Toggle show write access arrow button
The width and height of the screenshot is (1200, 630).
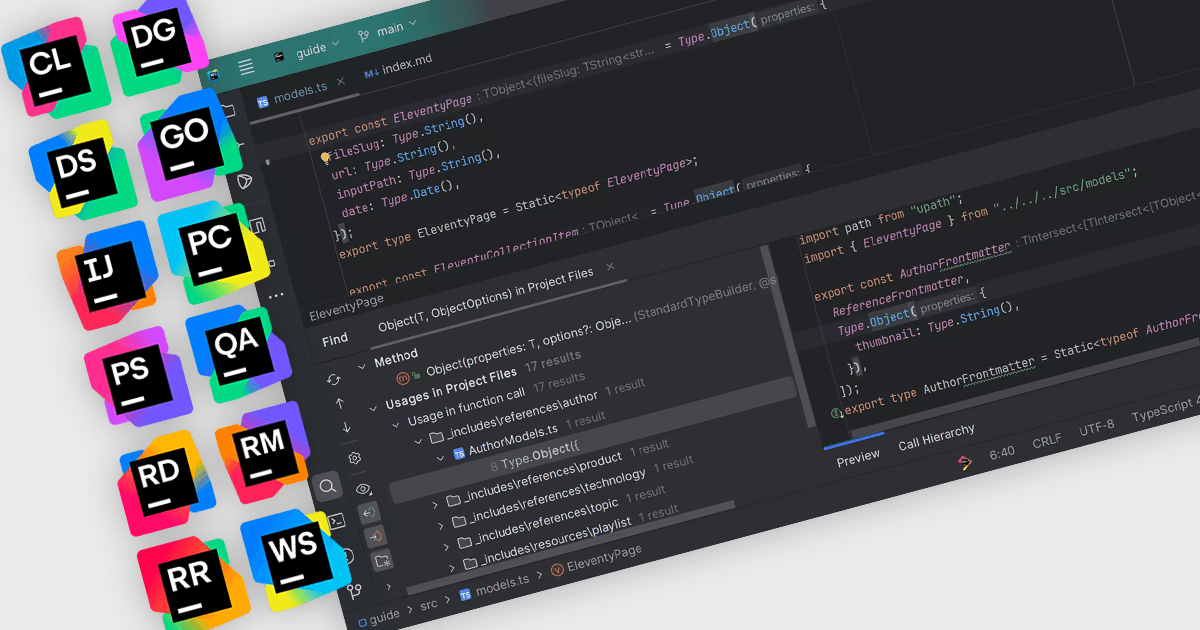point(375,536)
